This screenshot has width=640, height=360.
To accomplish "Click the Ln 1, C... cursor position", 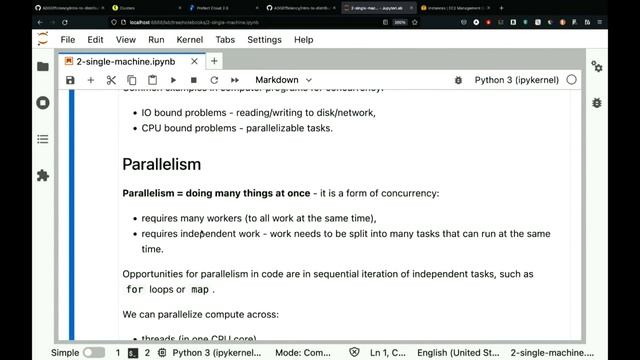I will pyautogui.click(x=388, y=353).
